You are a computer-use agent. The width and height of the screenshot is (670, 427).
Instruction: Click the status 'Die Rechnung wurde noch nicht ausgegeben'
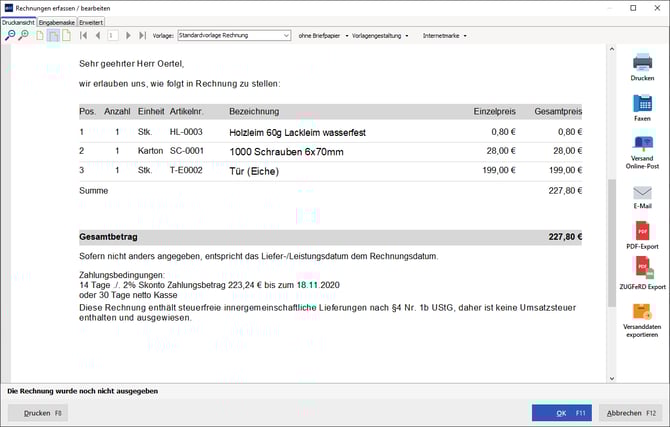(x=82, y=391)
